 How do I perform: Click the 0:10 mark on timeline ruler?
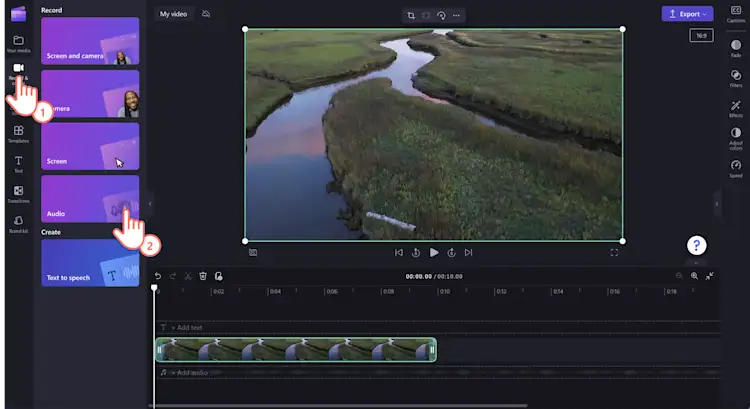444,291
